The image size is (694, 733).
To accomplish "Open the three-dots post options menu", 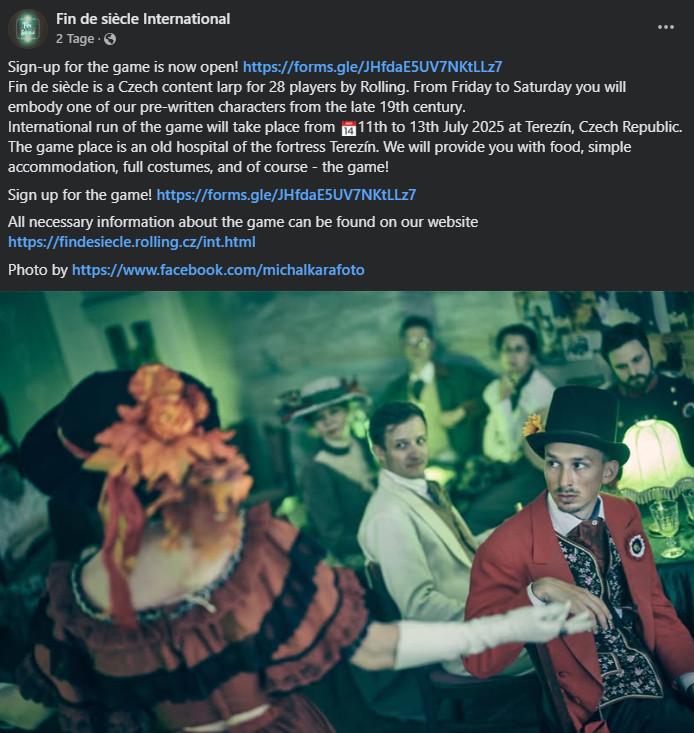I will point(665,27).
